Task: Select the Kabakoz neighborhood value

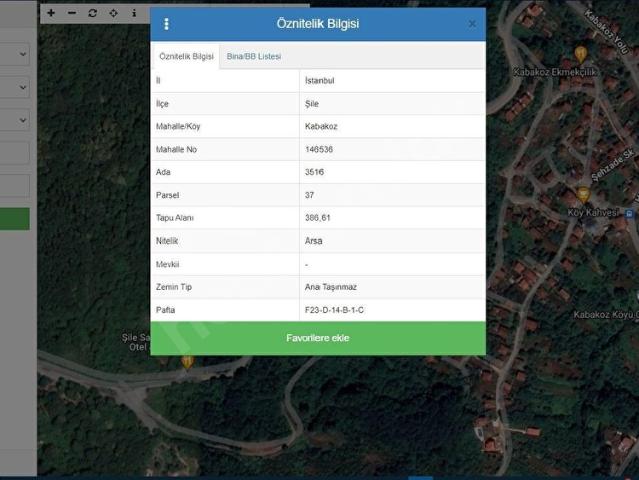Action: pyautogui.click(x=392, y=126)
